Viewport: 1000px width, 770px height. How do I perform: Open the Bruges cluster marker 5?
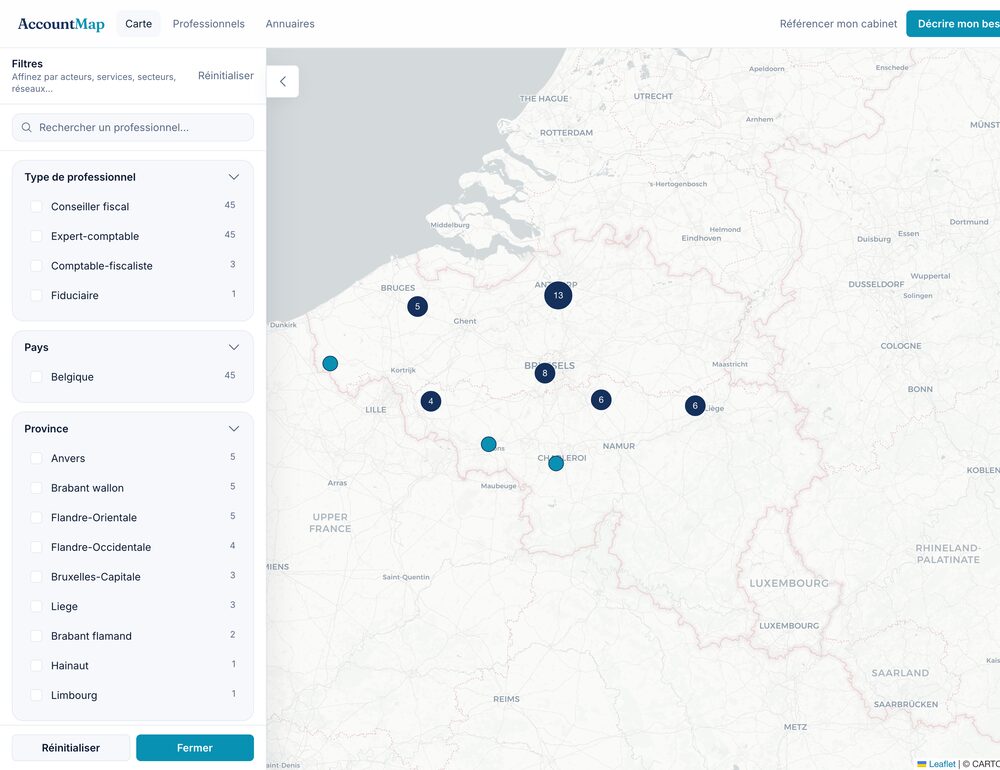click(x=418, y=306)
